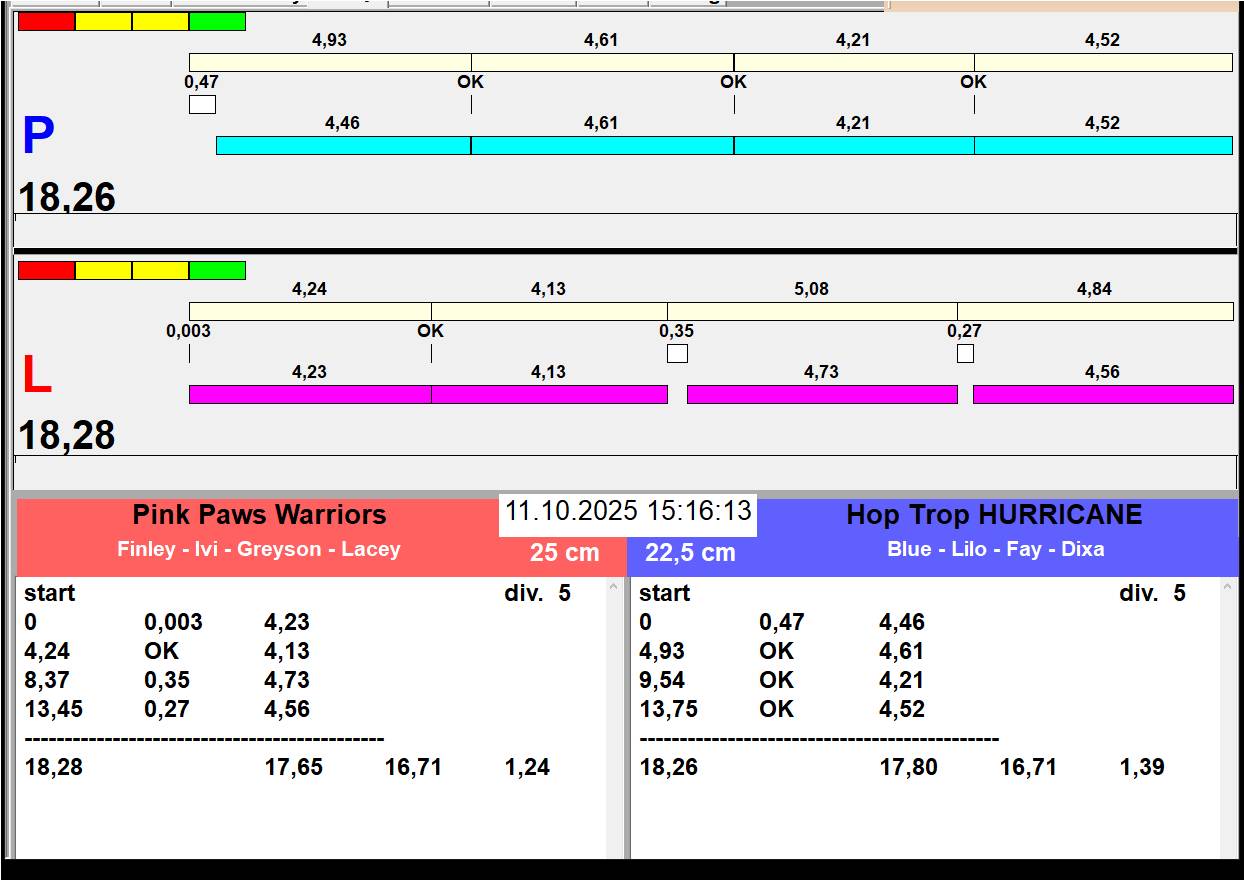Click 13,75 in the Hop Trop HURRICANE table
Screen dimensions: 1244x880
point(669,709)
